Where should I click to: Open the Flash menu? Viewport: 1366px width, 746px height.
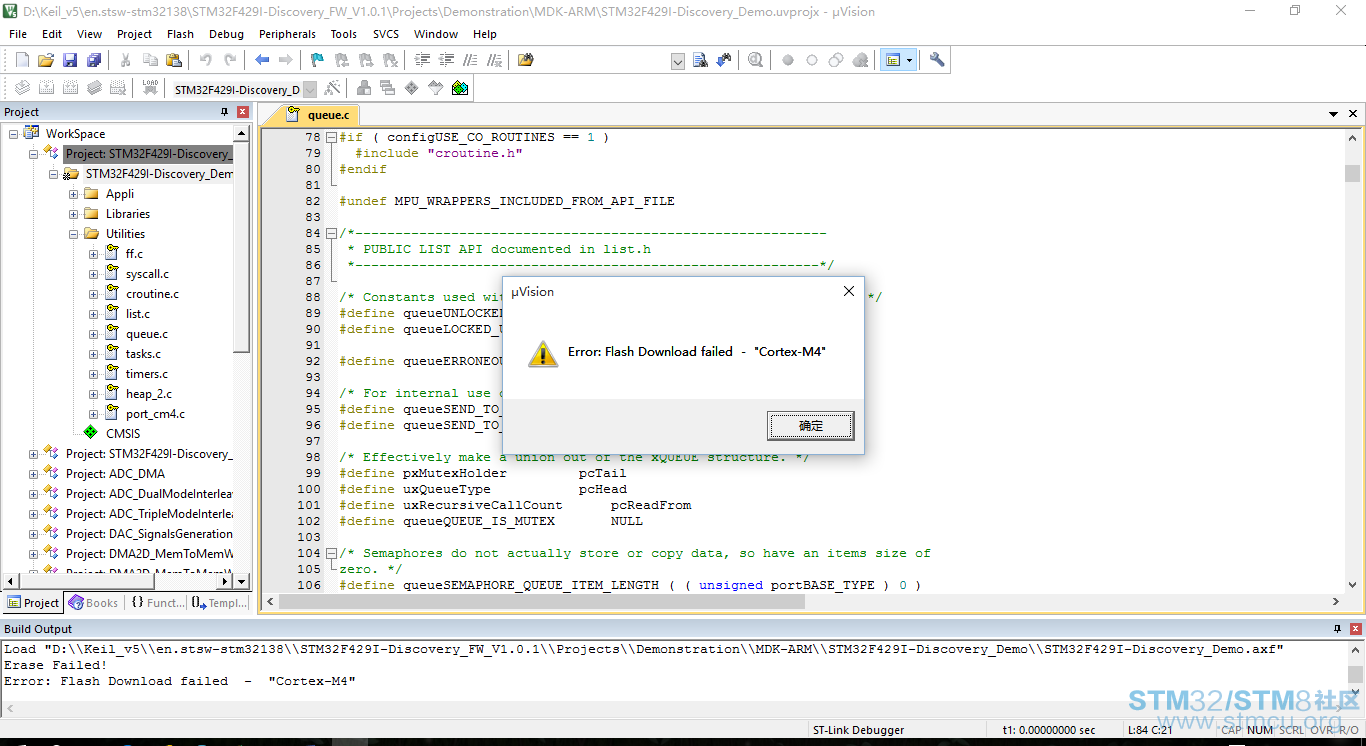pos(181,34)
